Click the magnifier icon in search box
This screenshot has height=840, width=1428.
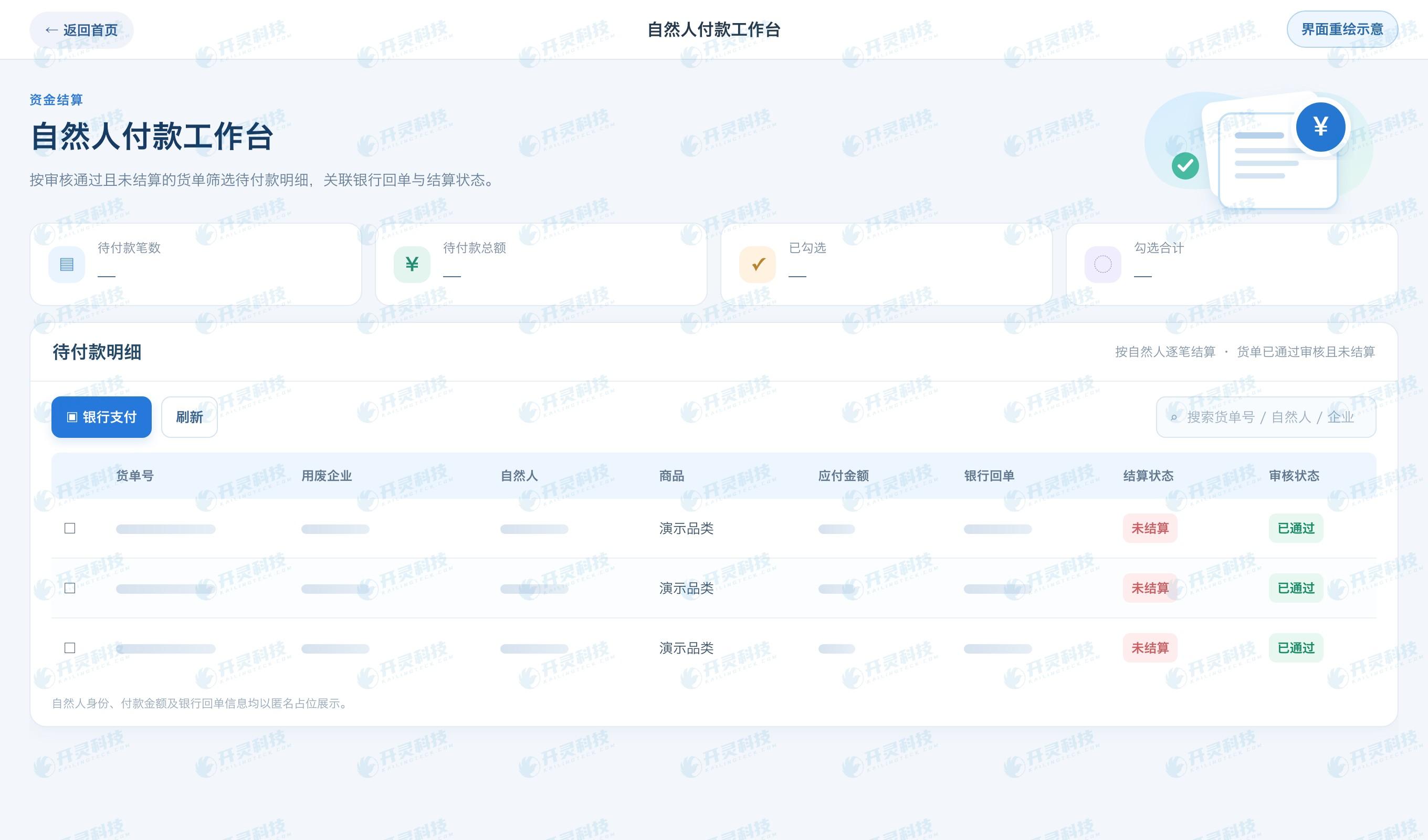[x=1173, y=418]
